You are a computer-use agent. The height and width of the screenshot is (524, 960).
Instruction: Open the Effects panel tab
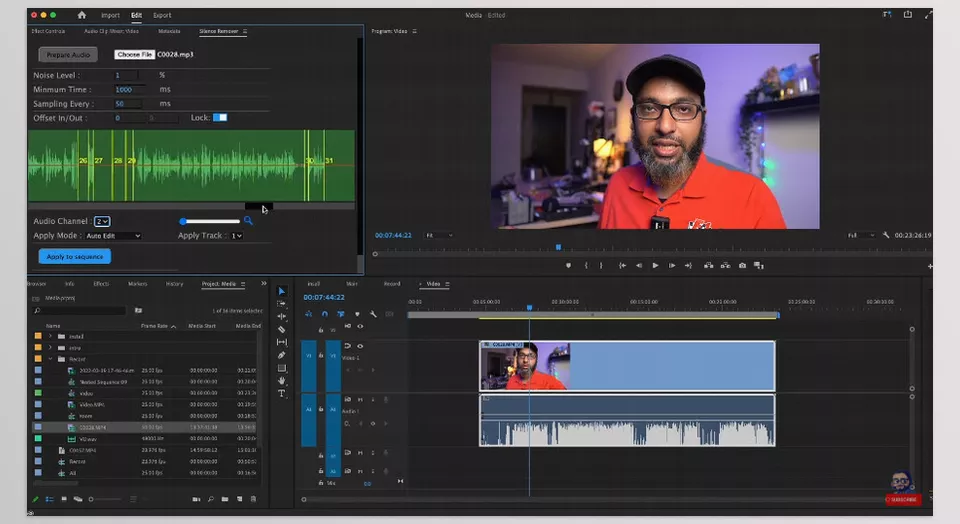101,284
